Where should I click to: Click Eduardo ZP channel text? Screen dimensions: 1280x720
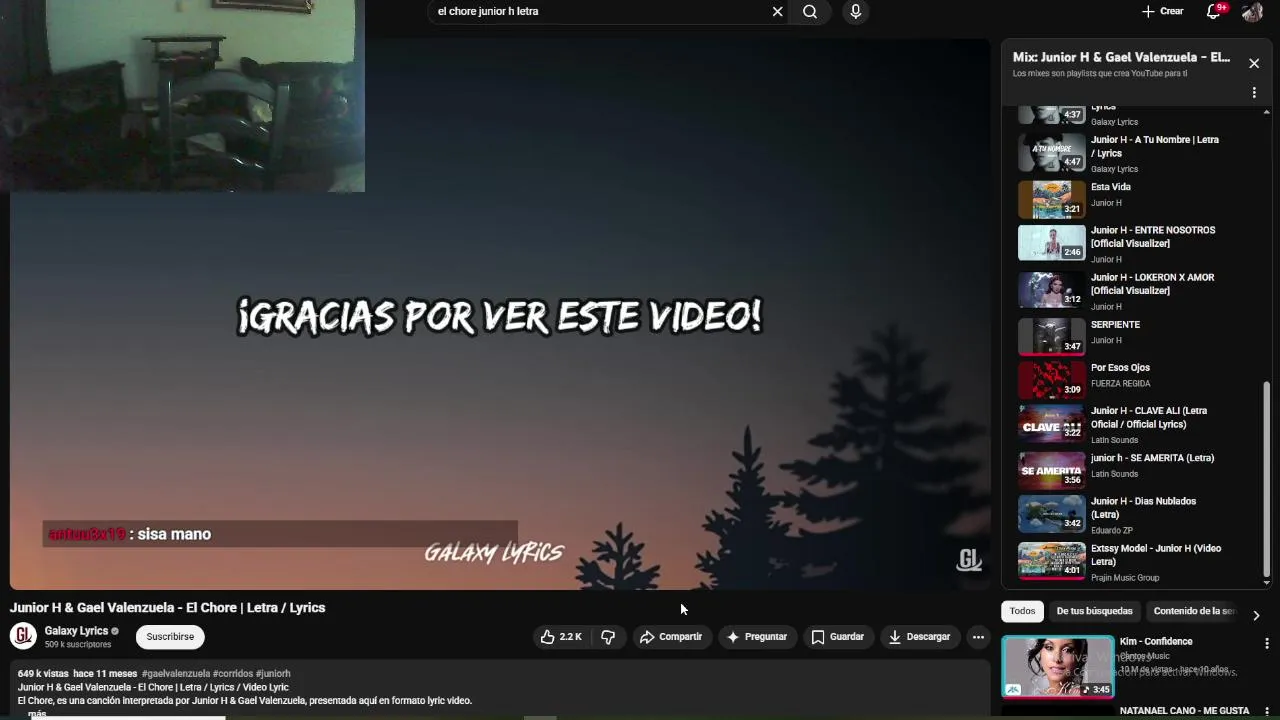(x=1112, y=531)
